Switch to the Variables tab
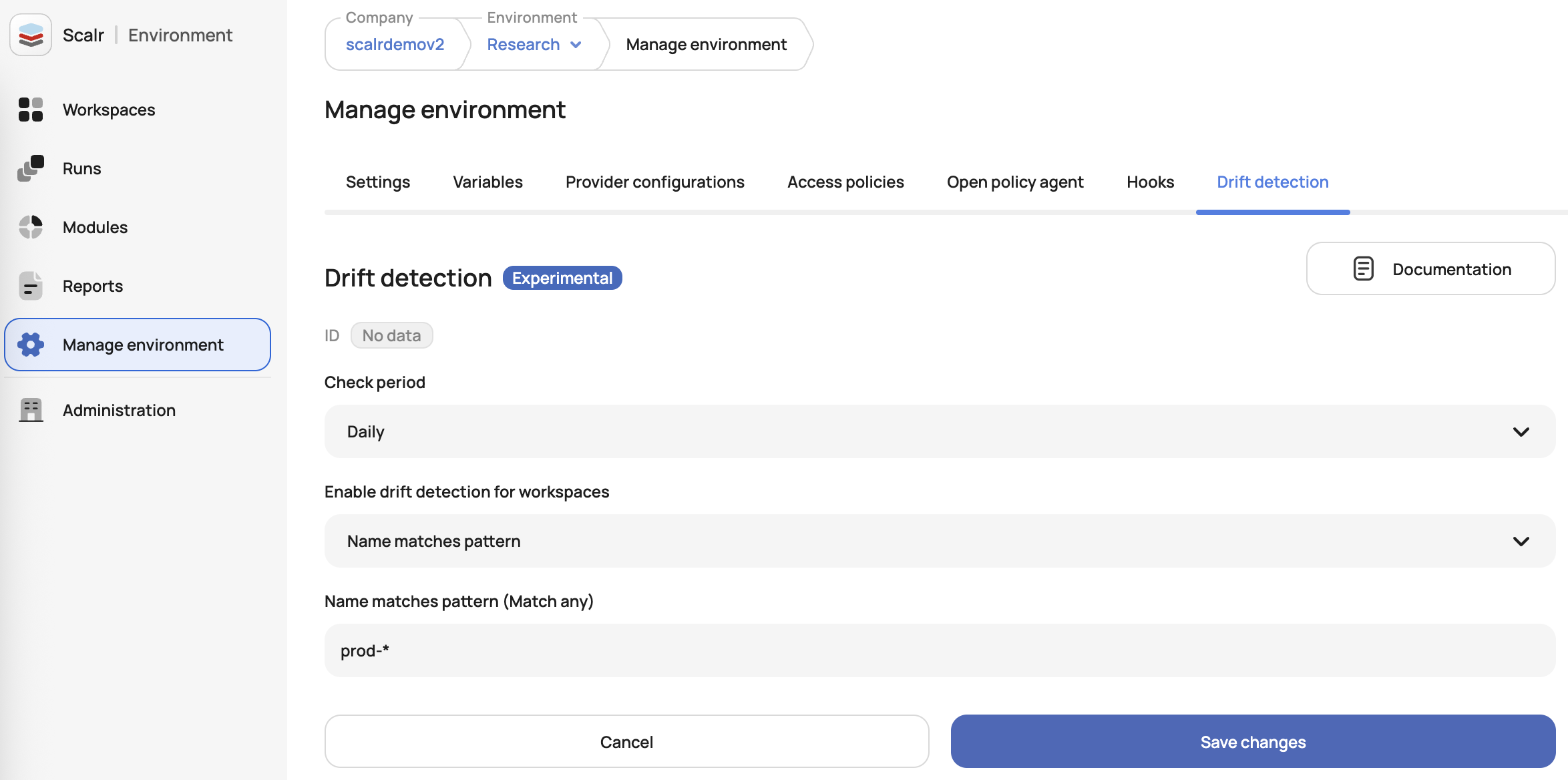The image size is (1568, 780). [x=487, y=182]
